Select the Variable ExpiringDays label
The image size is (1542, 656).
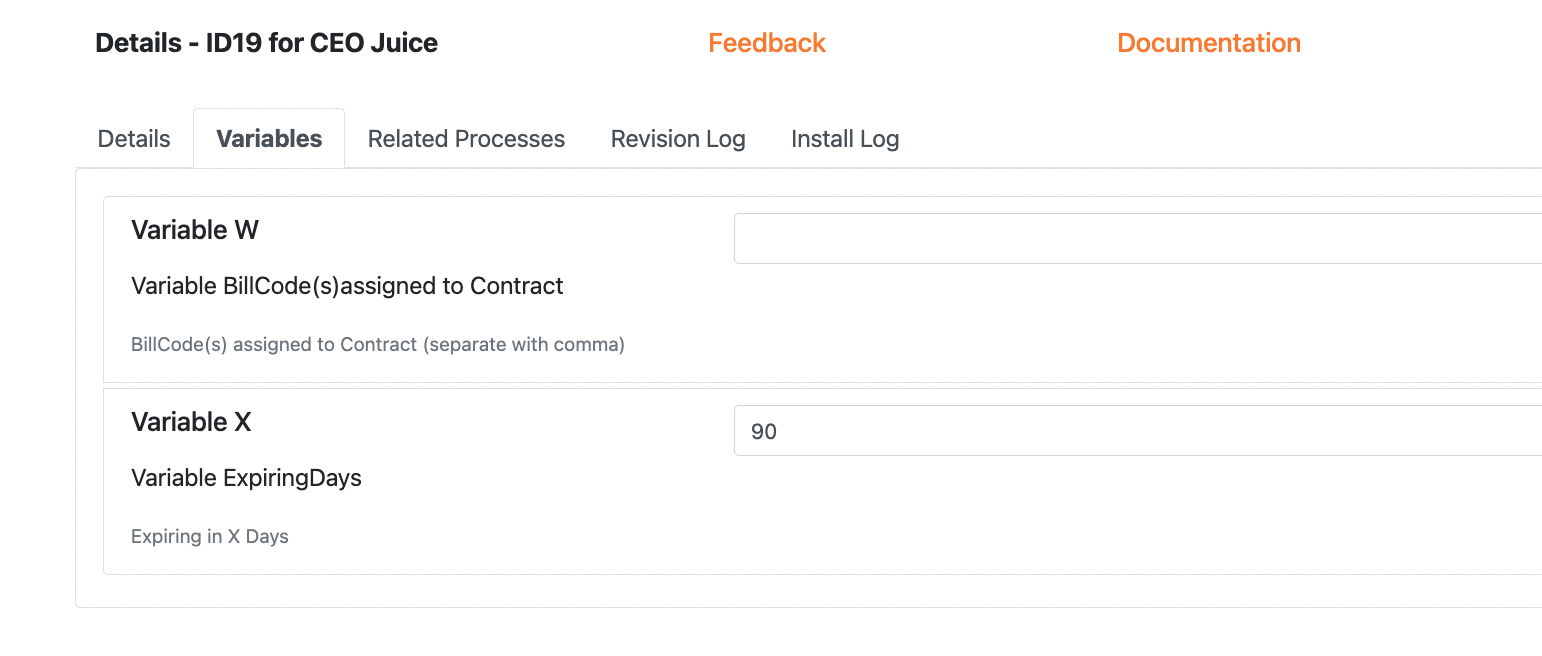click(246, 478)
